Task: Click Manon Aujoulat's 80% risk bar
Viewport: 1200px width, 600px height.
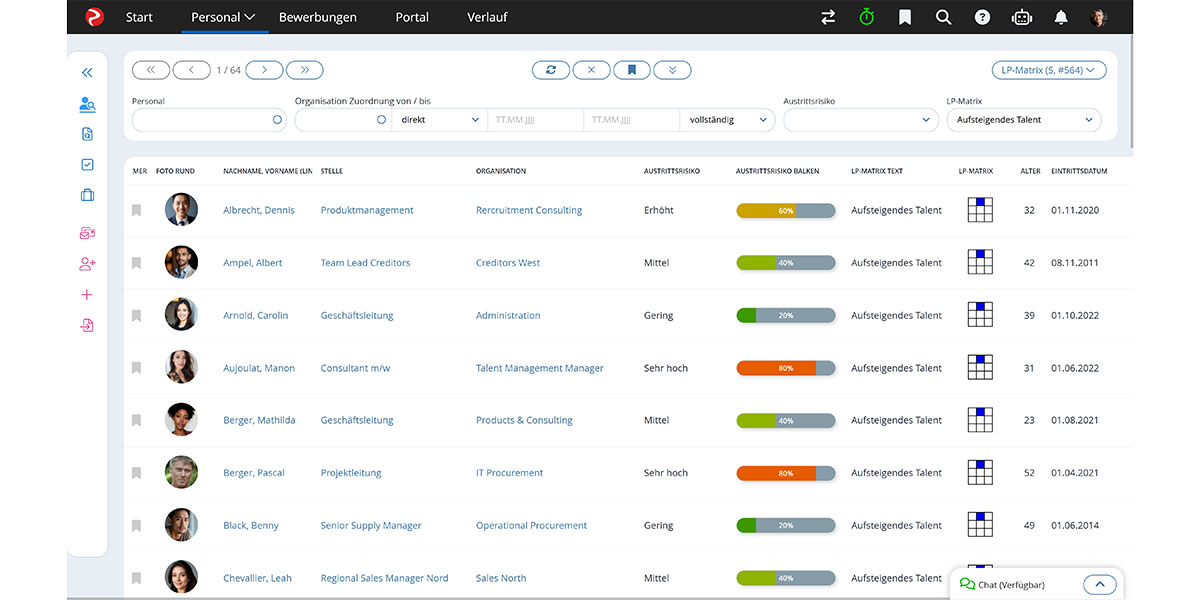Action: pos(785,367)
